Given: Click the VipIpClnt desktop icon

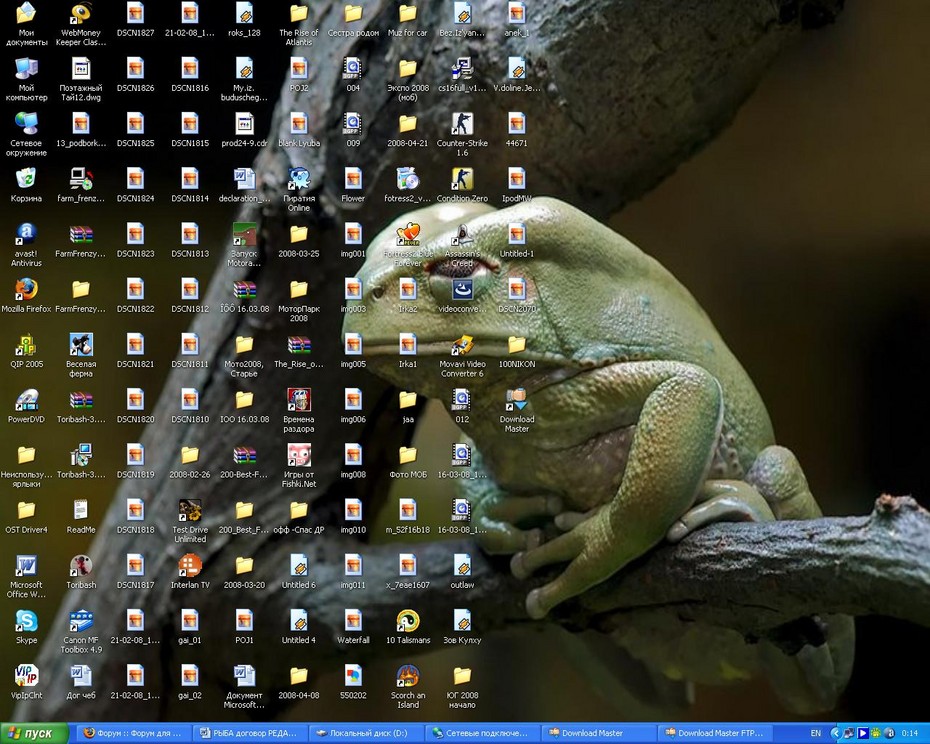Looking at the screenshot, I should 26,682.
